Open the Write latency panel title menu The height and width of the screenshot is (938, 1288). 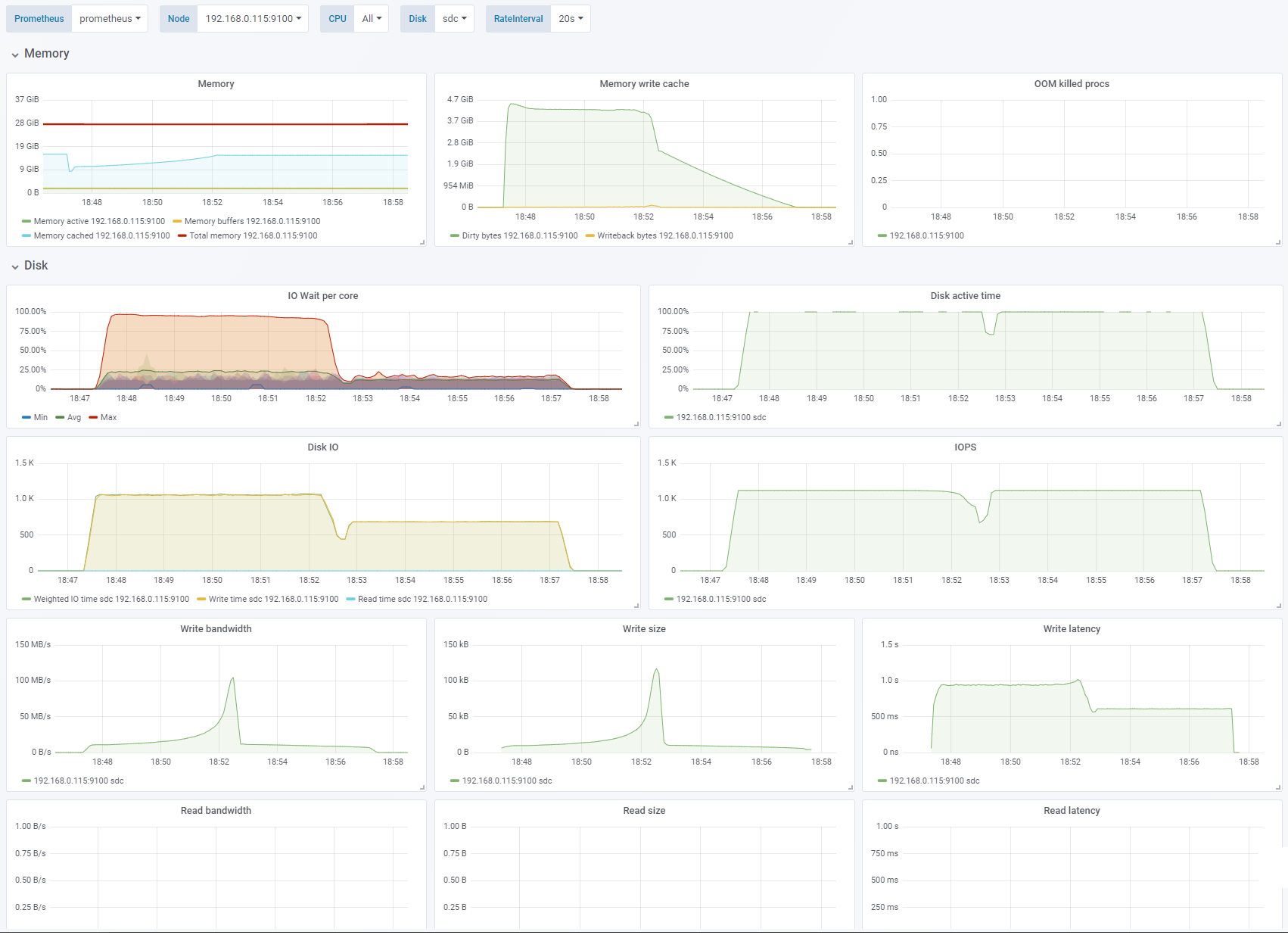pos(1072,629)
